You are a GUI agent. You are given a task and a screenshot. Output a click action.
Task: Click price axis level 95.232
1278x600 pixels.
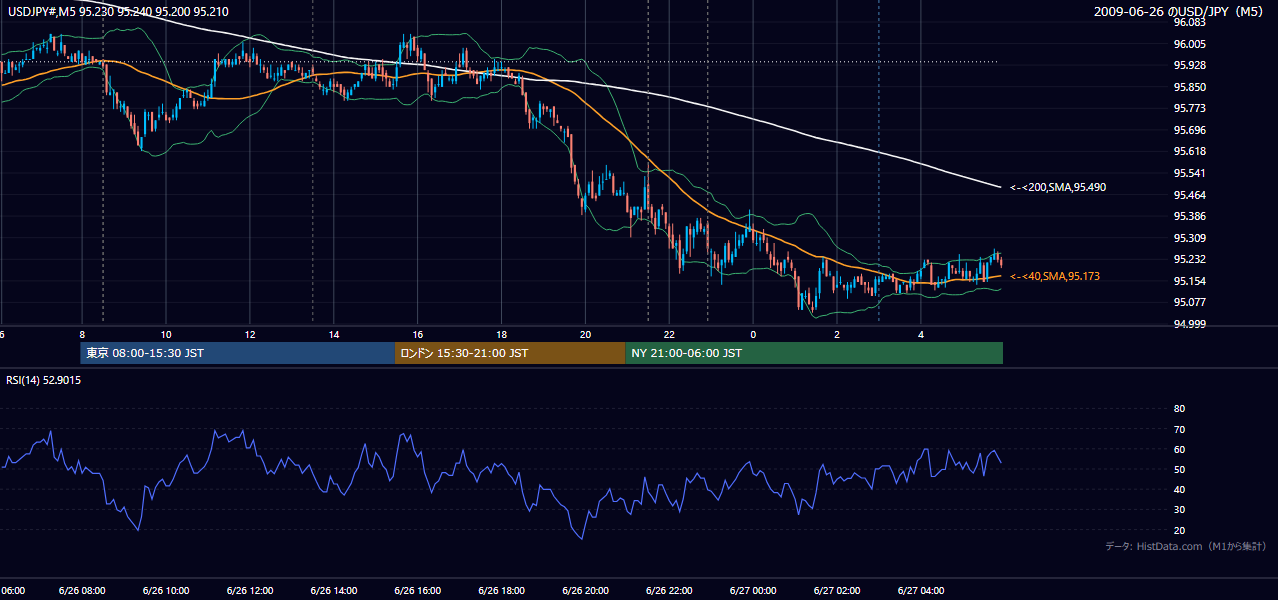(1190, 259)
